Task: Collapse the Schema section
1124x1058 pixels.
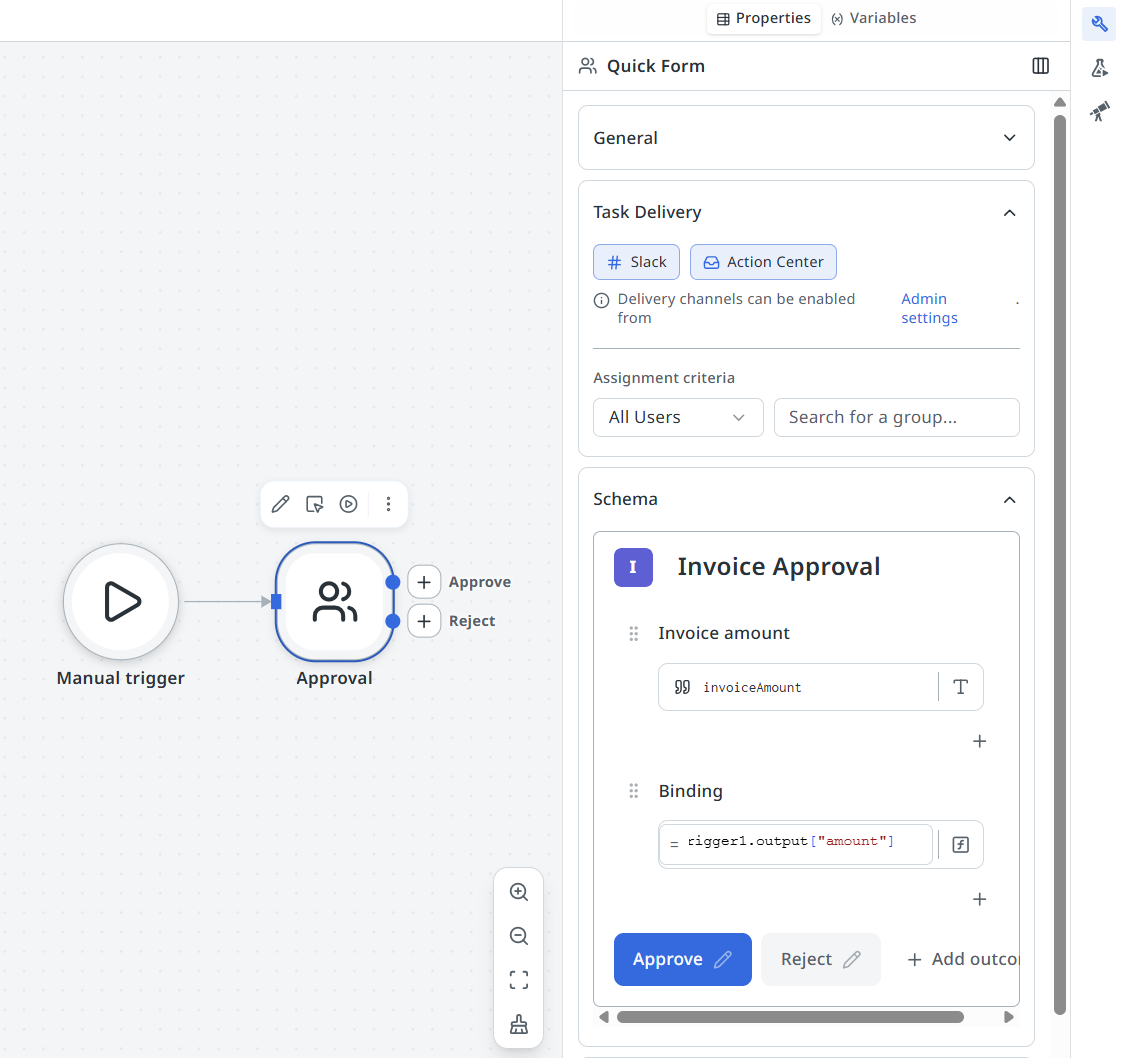Action: pyautogui.click(x=1009, y=500)
